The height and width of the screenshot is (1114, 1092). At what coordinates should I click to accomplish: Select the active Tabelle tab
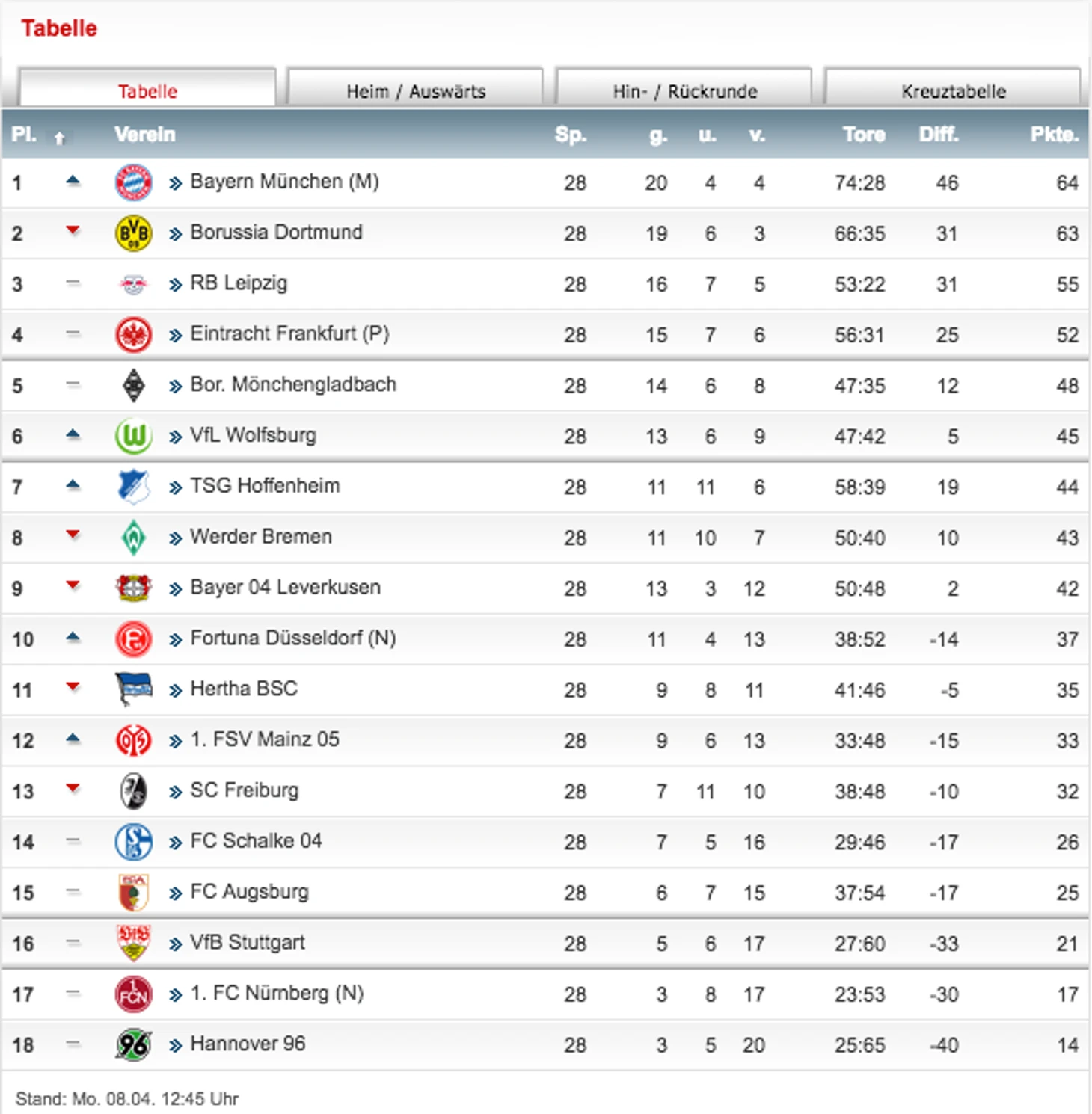[x=147, y=88]
